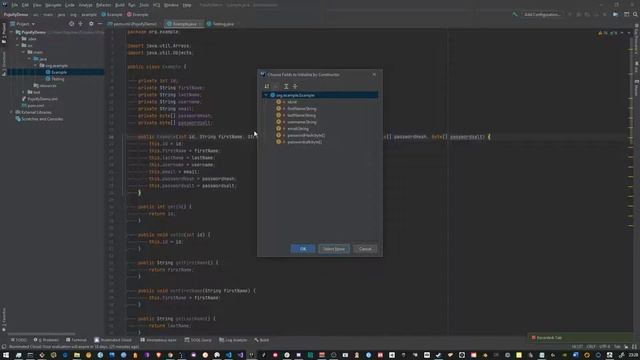Click Select None in the dialog
640x360 pixels.
tap(334, 249)
